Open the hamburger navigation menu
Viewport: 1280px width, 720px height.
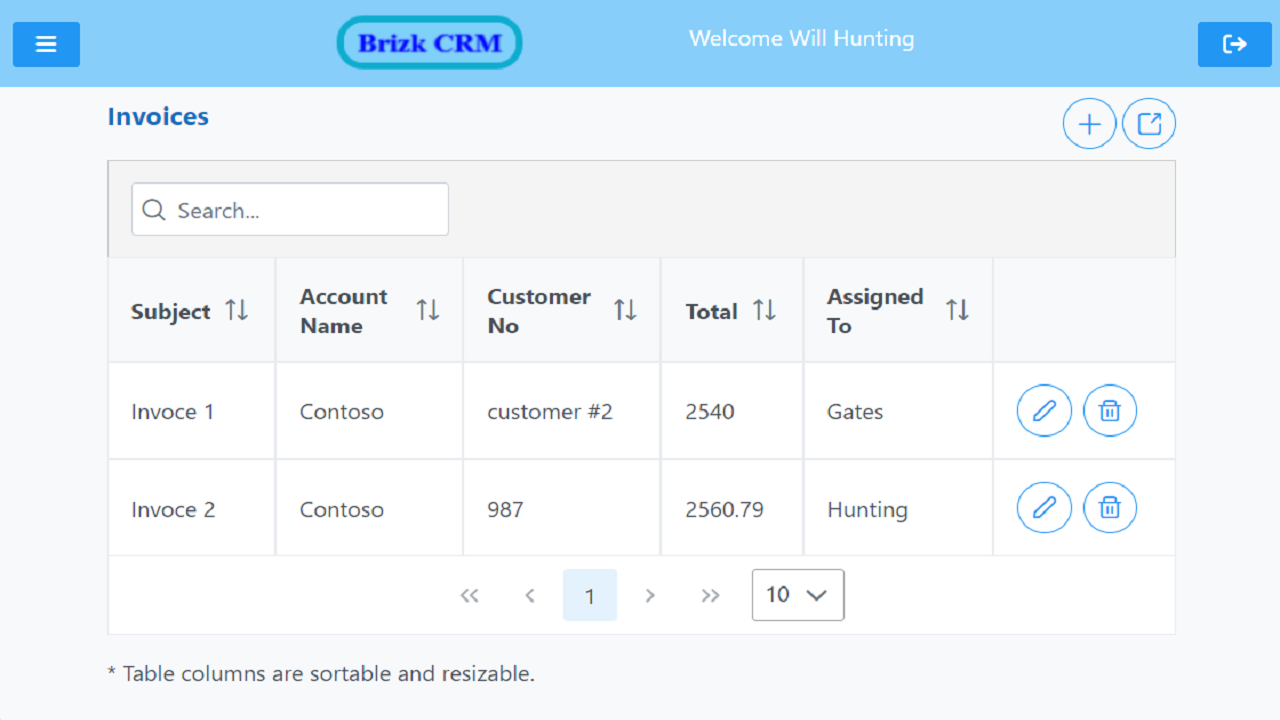click(x=45, y=44)
